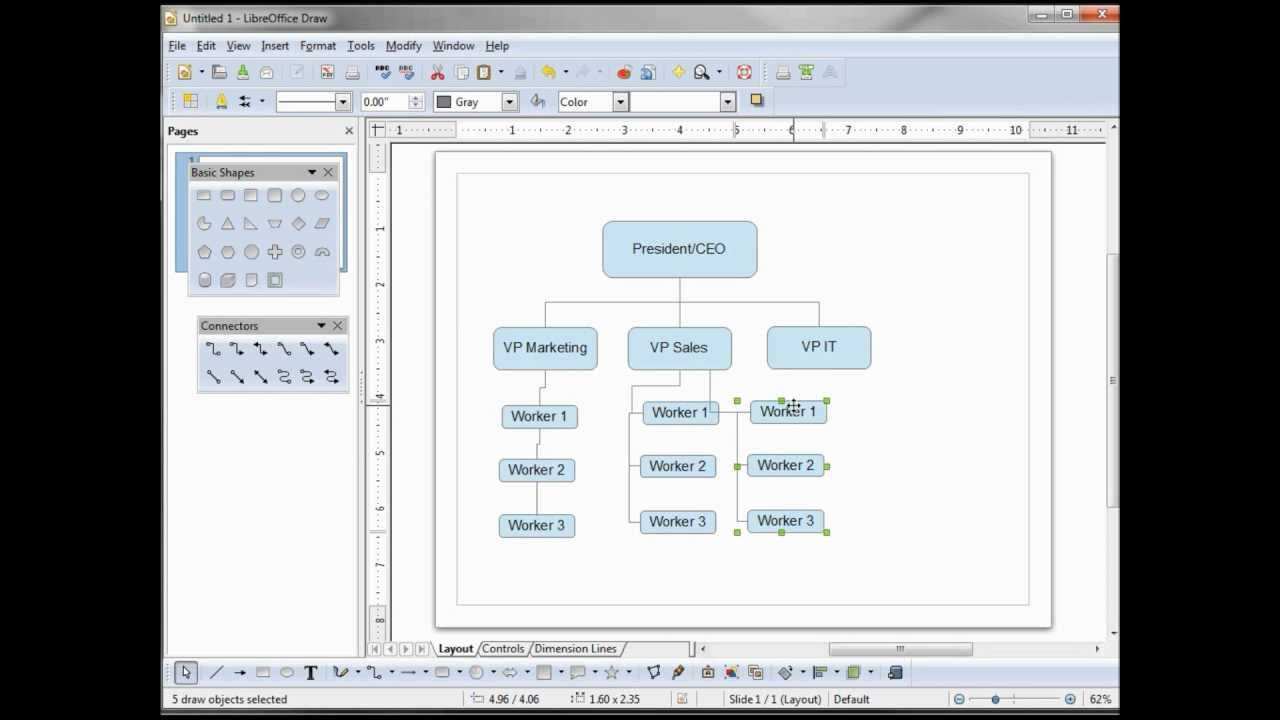Click the Cut scissors icon
This screenshot has width=1280, height=720.
(x=437, y=72)
